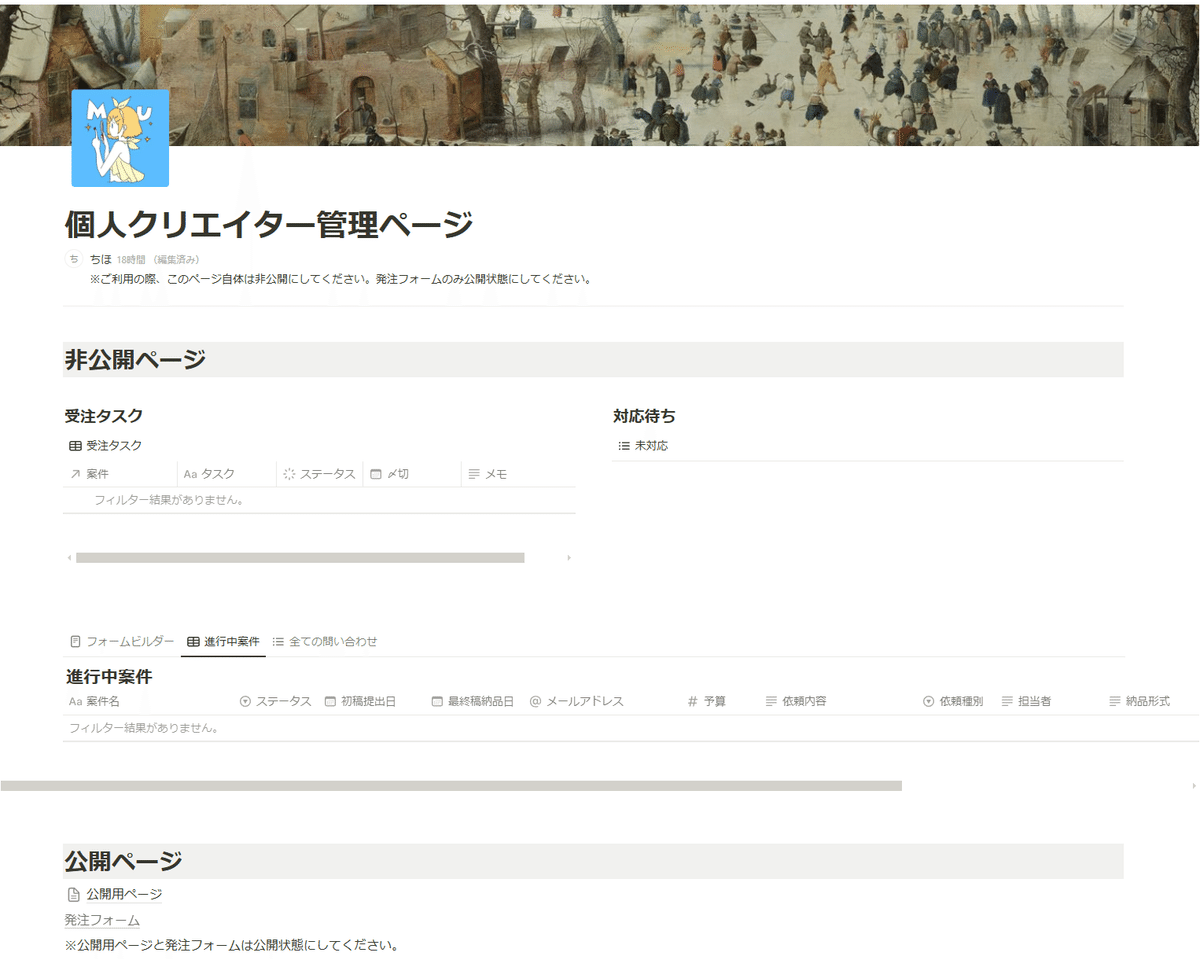Click the text icon of 納品形式 column
Viewport: 1200px width, 959px height.
[1115, 701]
